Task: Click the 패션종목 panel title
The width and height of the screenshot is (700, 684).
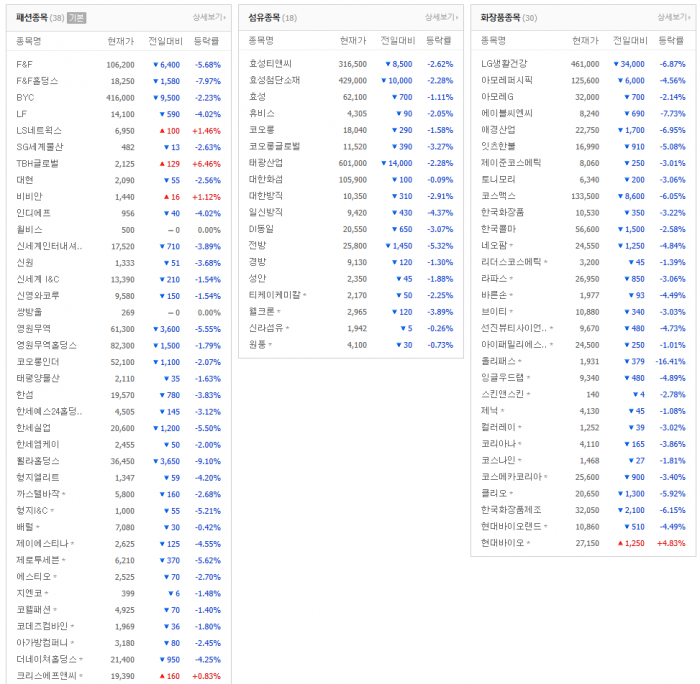Action: [32, 18]
